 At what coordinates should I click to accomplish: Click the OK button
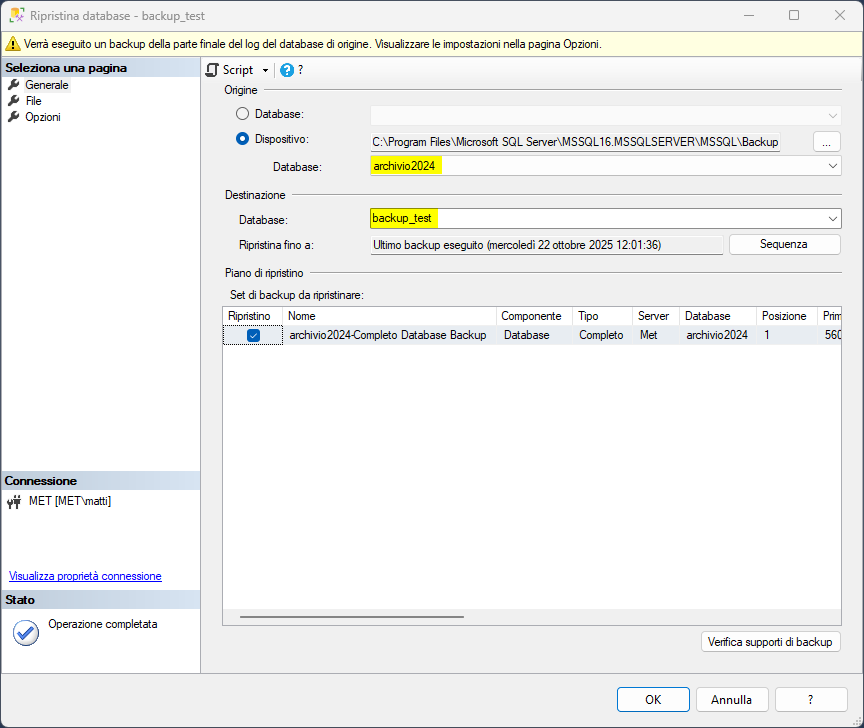pos(653,699)
